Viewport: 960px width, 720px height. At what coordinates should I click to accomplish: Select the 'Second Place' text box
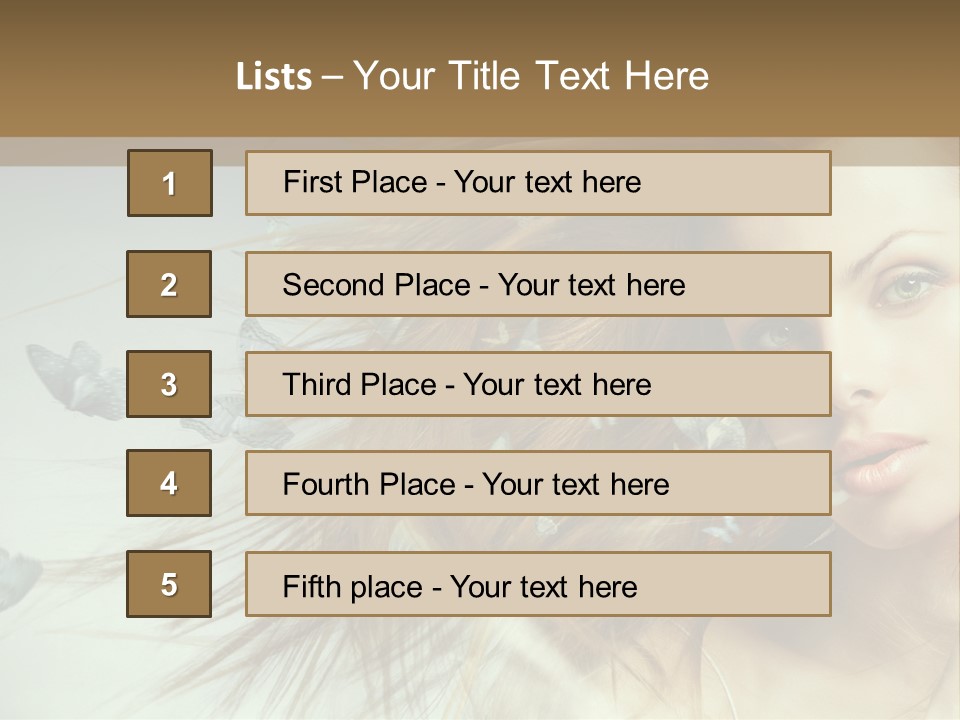point(538,284)
